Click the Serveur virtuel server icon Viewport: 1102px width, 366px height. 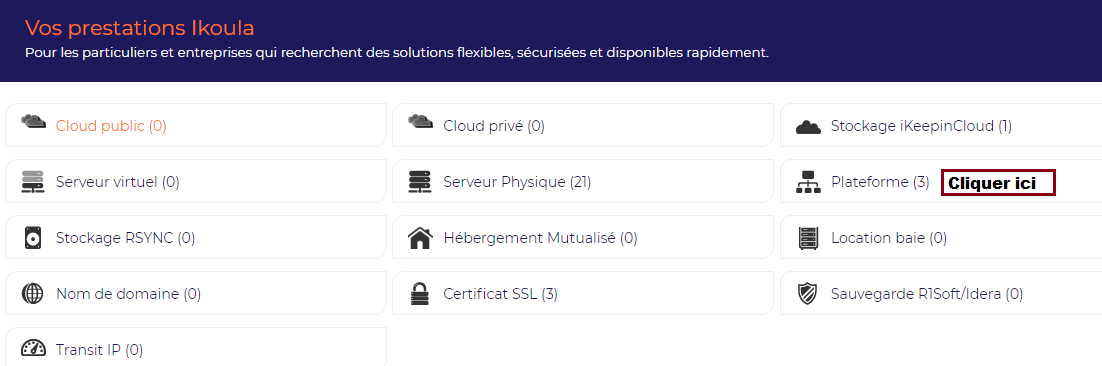point(33,183)
